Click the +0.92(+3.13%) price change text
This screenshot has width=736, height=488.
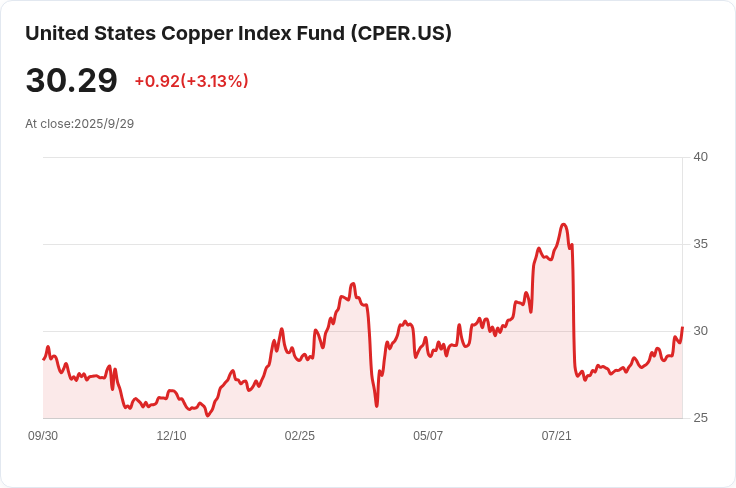tap(192, 81)
